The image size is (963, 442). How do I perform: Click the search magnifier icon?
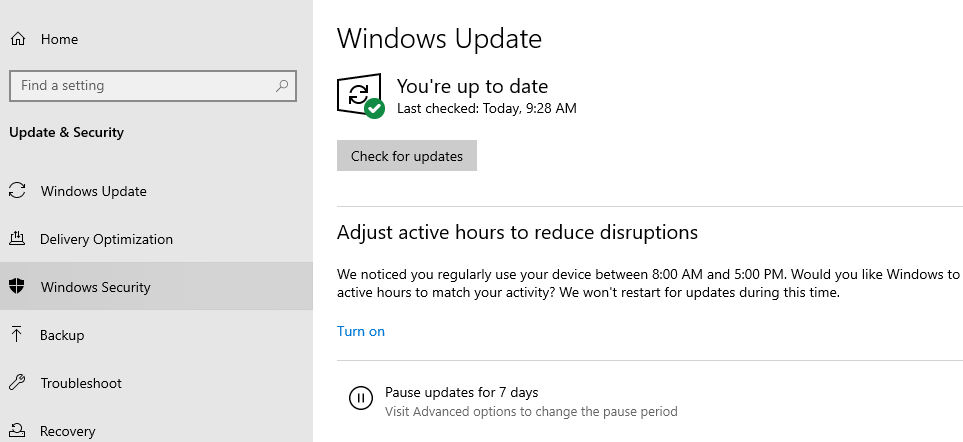point(282,85)
